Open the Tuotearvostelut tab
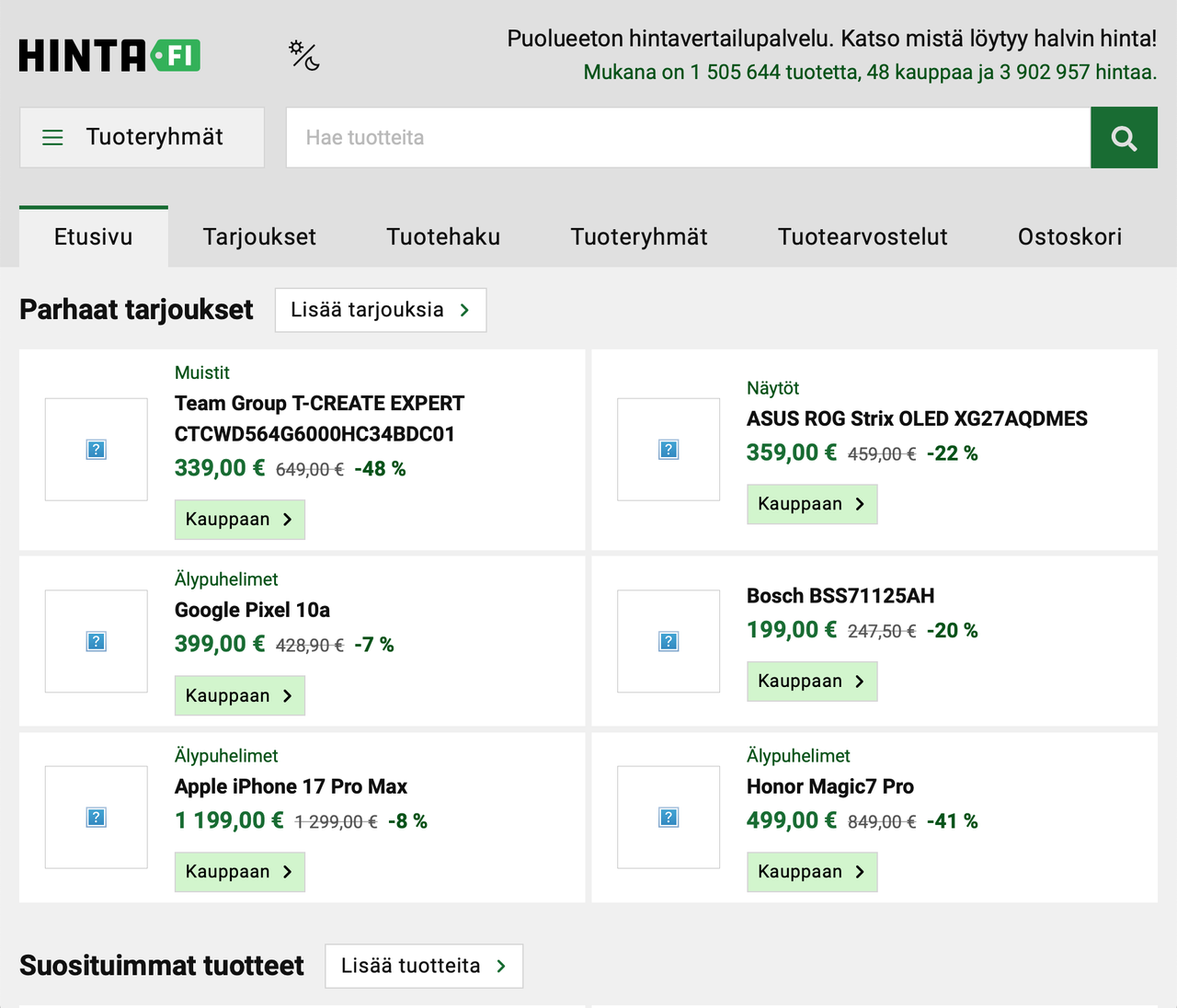 [863, 236]
